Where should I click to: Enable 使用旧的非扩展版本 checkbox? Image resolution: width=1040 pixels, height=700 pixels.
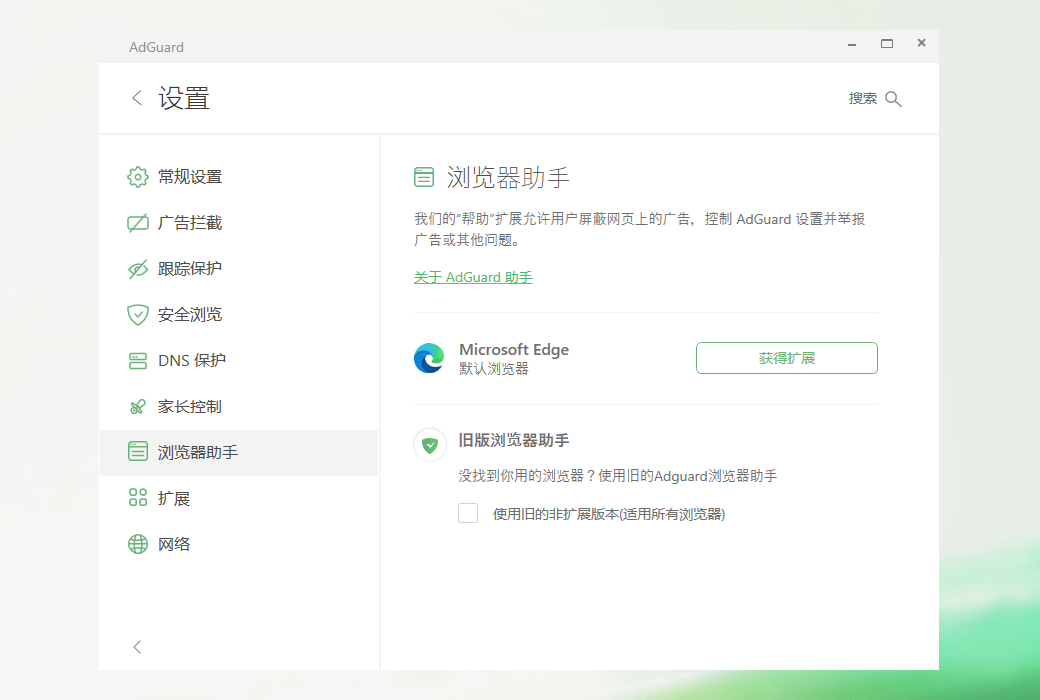click(467, 512)
